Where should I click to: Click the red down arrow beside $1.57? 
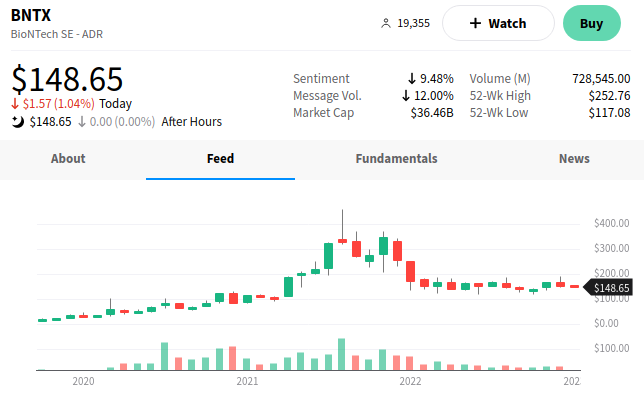pos(15,104)
